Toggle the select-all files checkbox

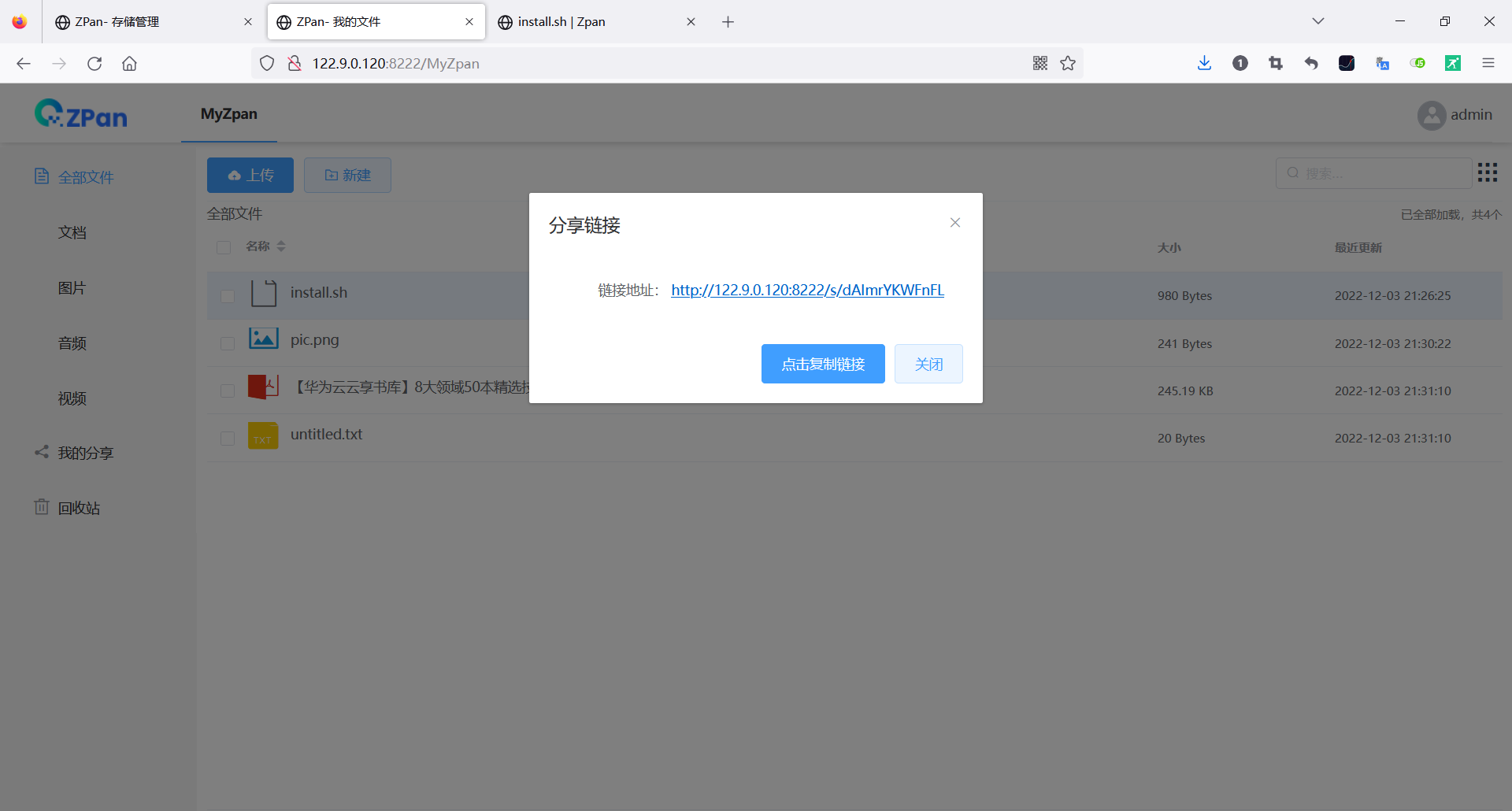pyautogui.click(x=224, y=247)
